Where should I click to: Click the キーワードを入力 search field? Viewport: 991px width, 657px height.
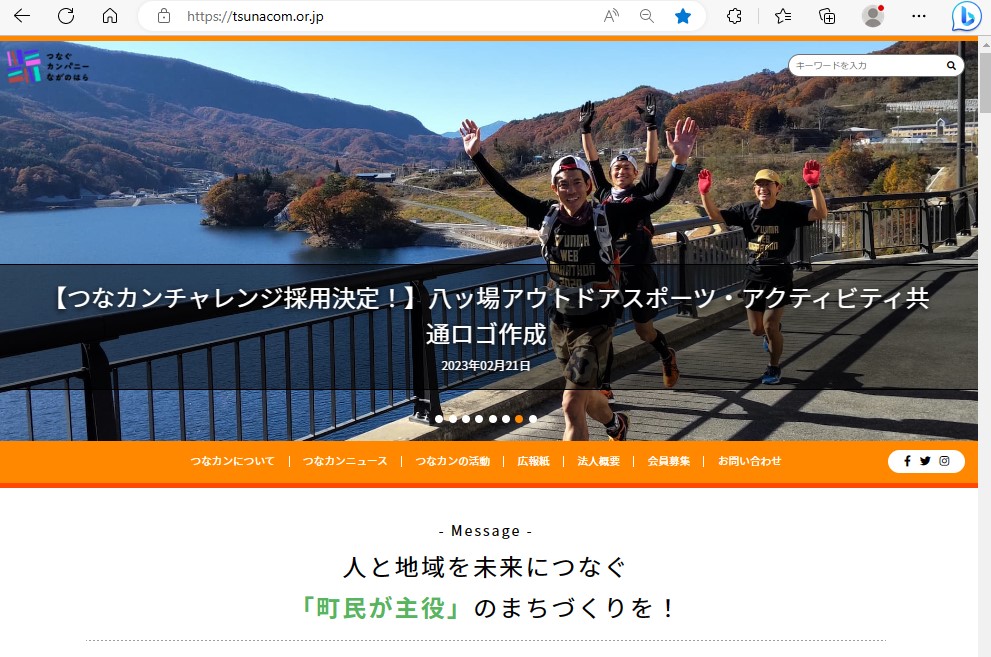click(x=865, y=66)
